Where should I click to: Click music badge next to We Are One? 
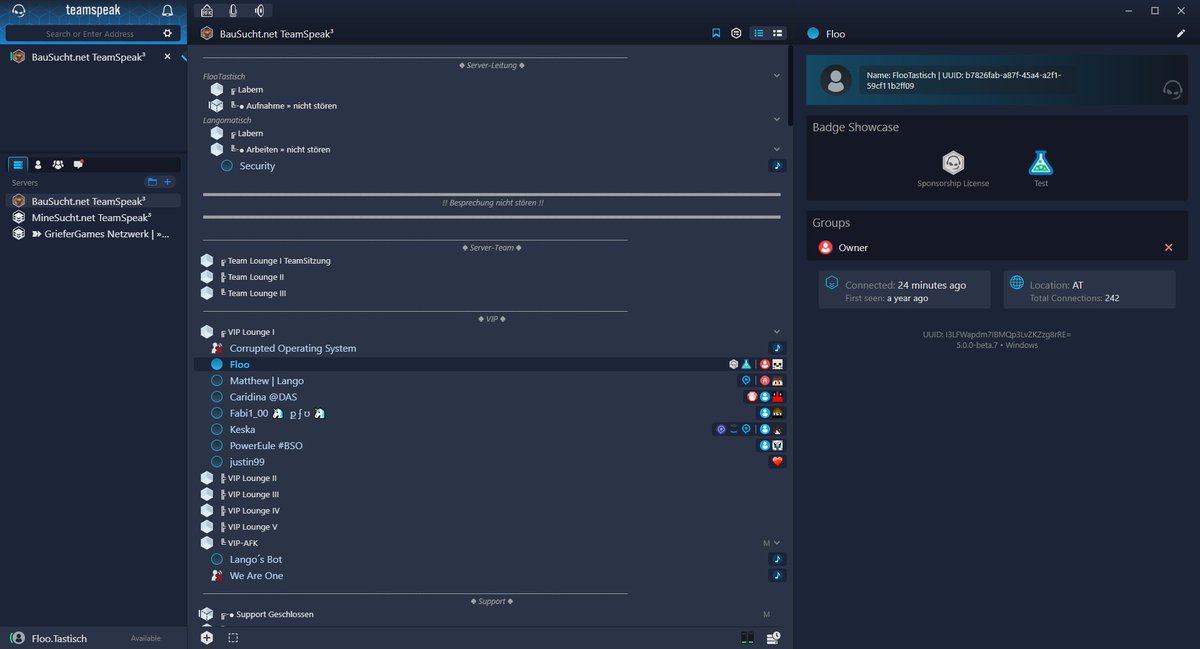[x=777, y=576]
